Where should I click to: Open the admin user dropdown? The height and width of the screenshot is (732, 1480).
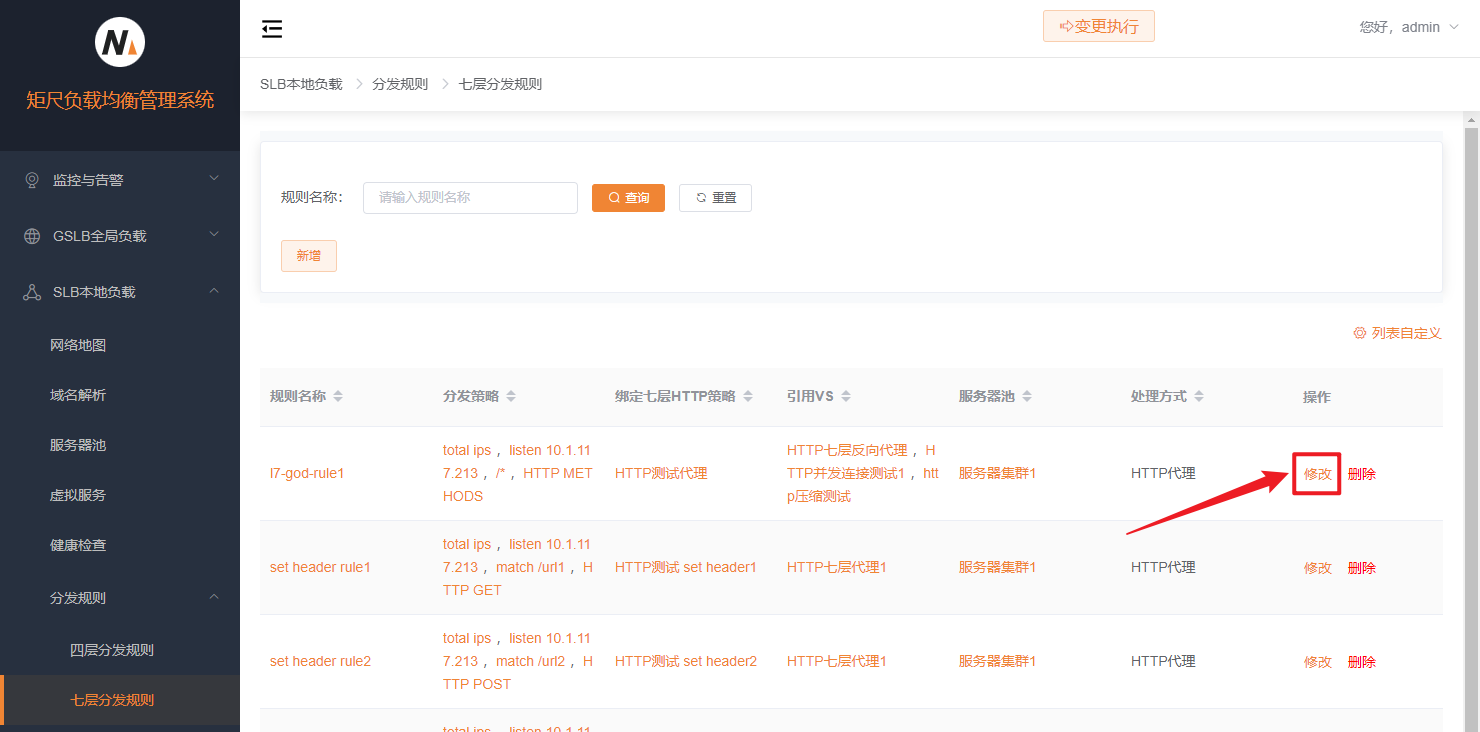tap(1408, 27)
